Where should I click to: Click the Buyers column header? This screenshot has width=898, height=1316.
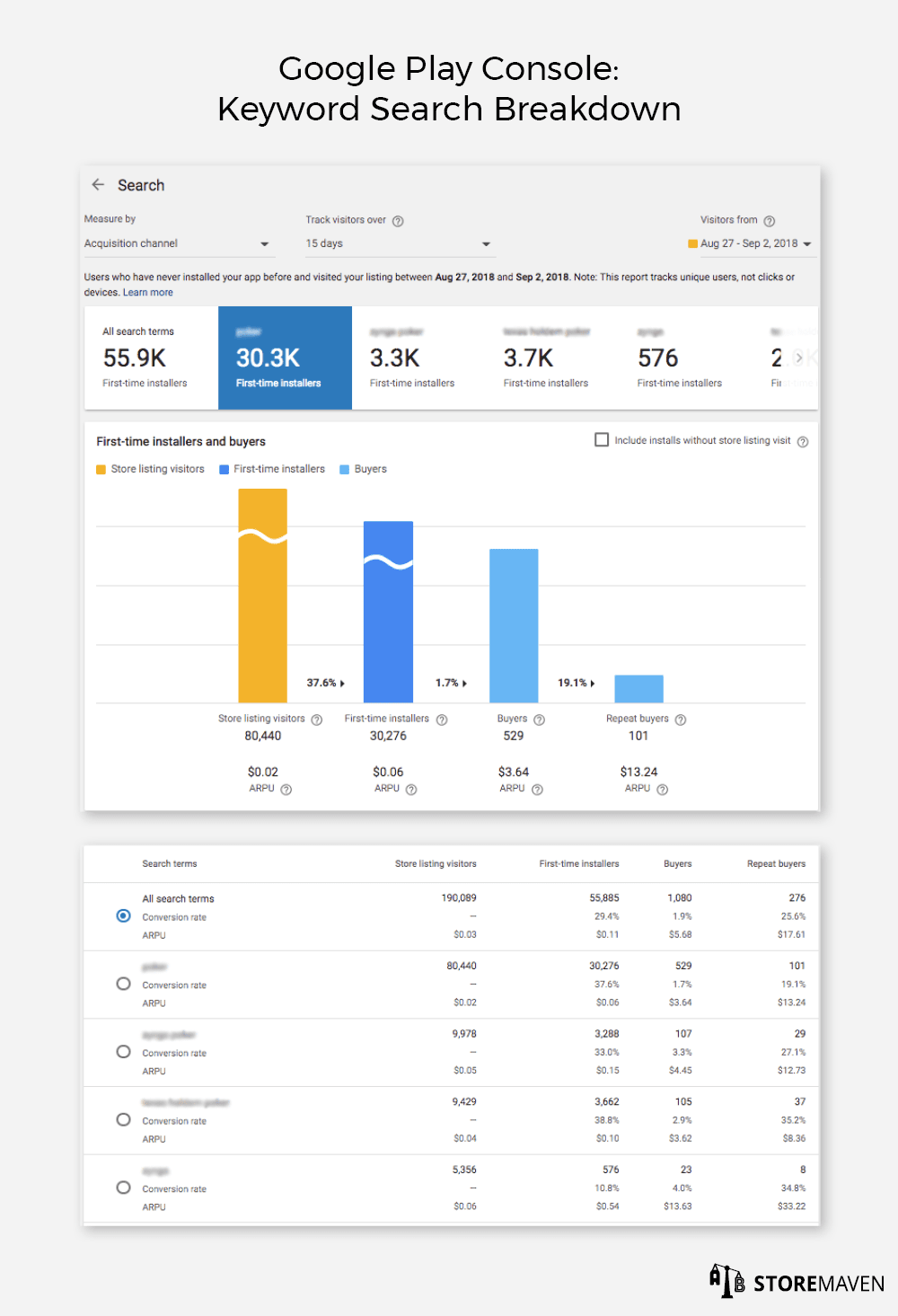[x=678, y=864]
